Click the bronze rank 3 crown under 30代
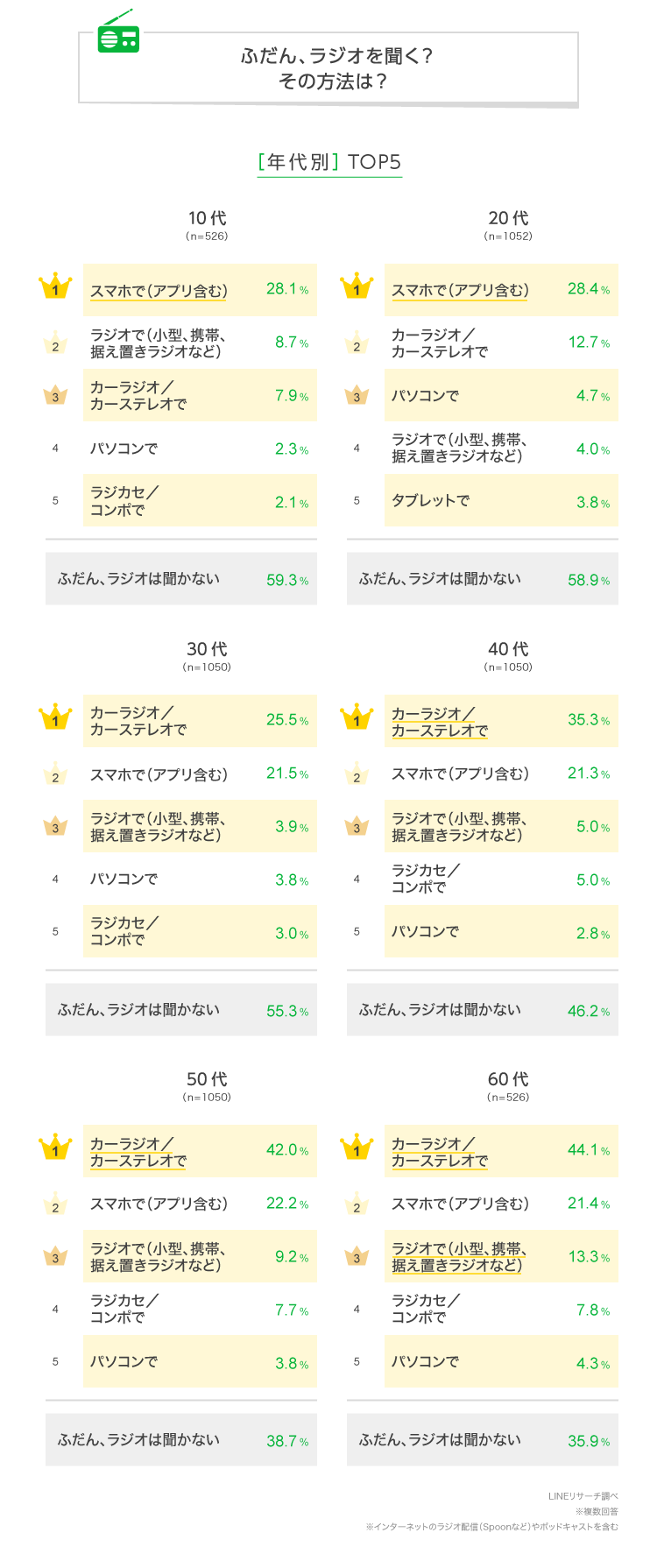 pyautogui.click(x=55, y=826)
